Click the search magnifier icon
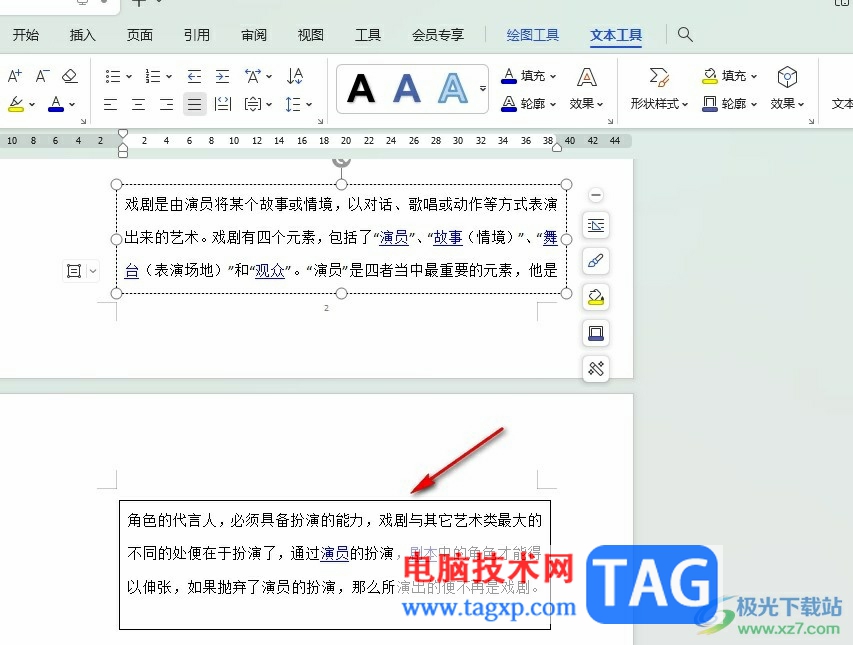Viewport: 853px width, 645px height. click(685, 34)
